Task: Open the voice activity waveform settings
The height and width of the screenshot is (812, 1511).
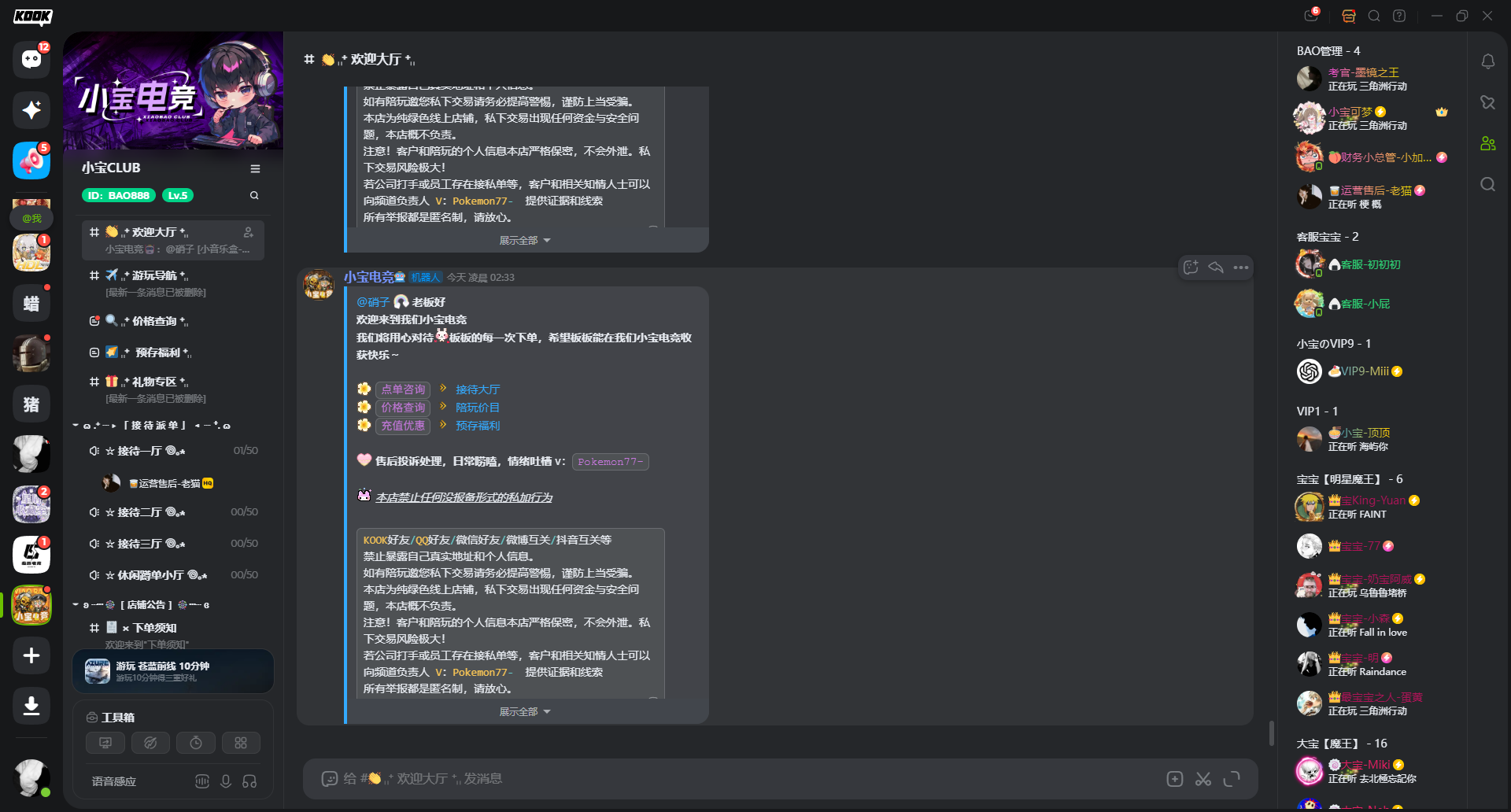Action: 202,781
